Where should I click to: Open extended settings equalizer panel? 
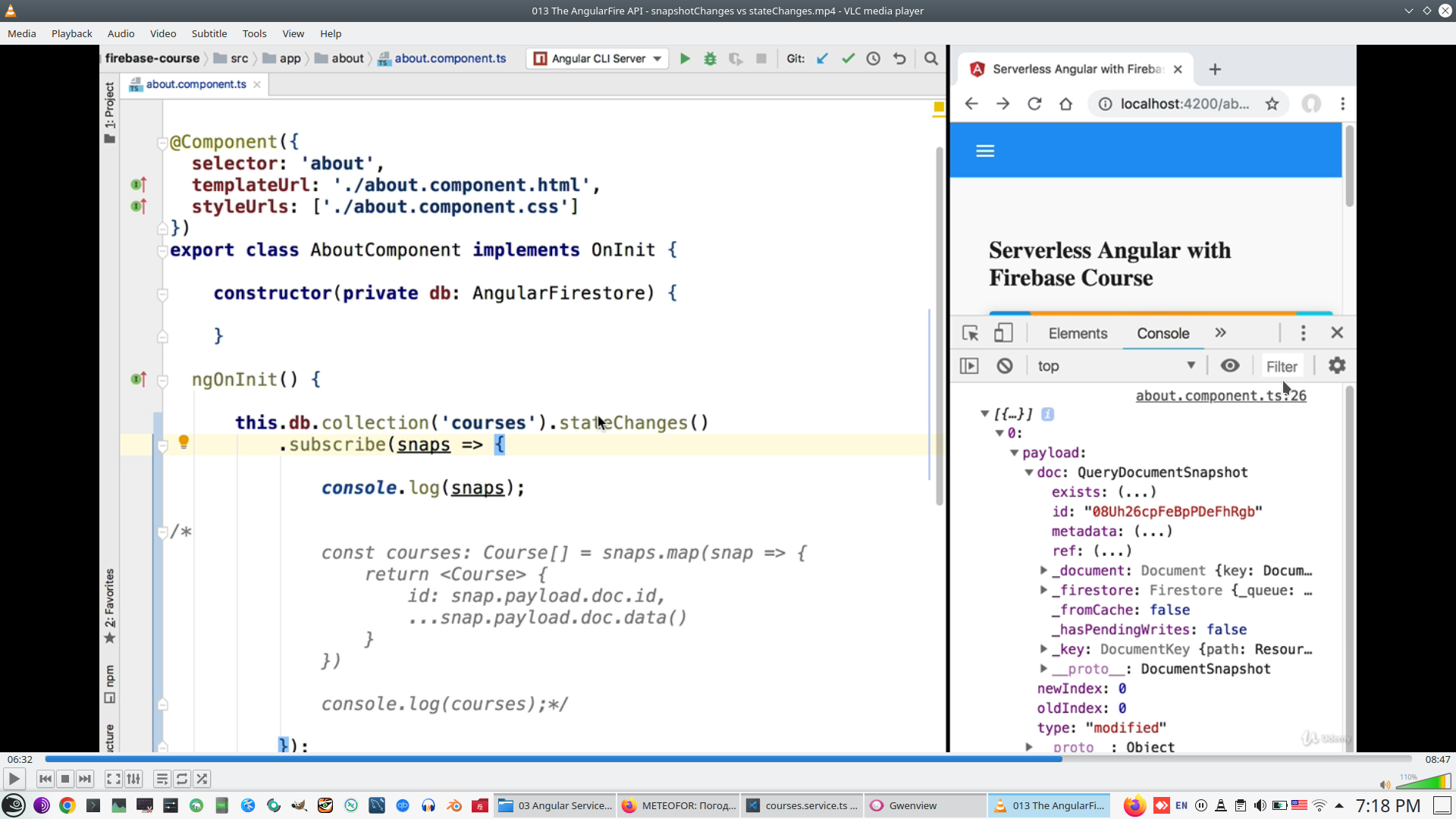tap(133, 779)
